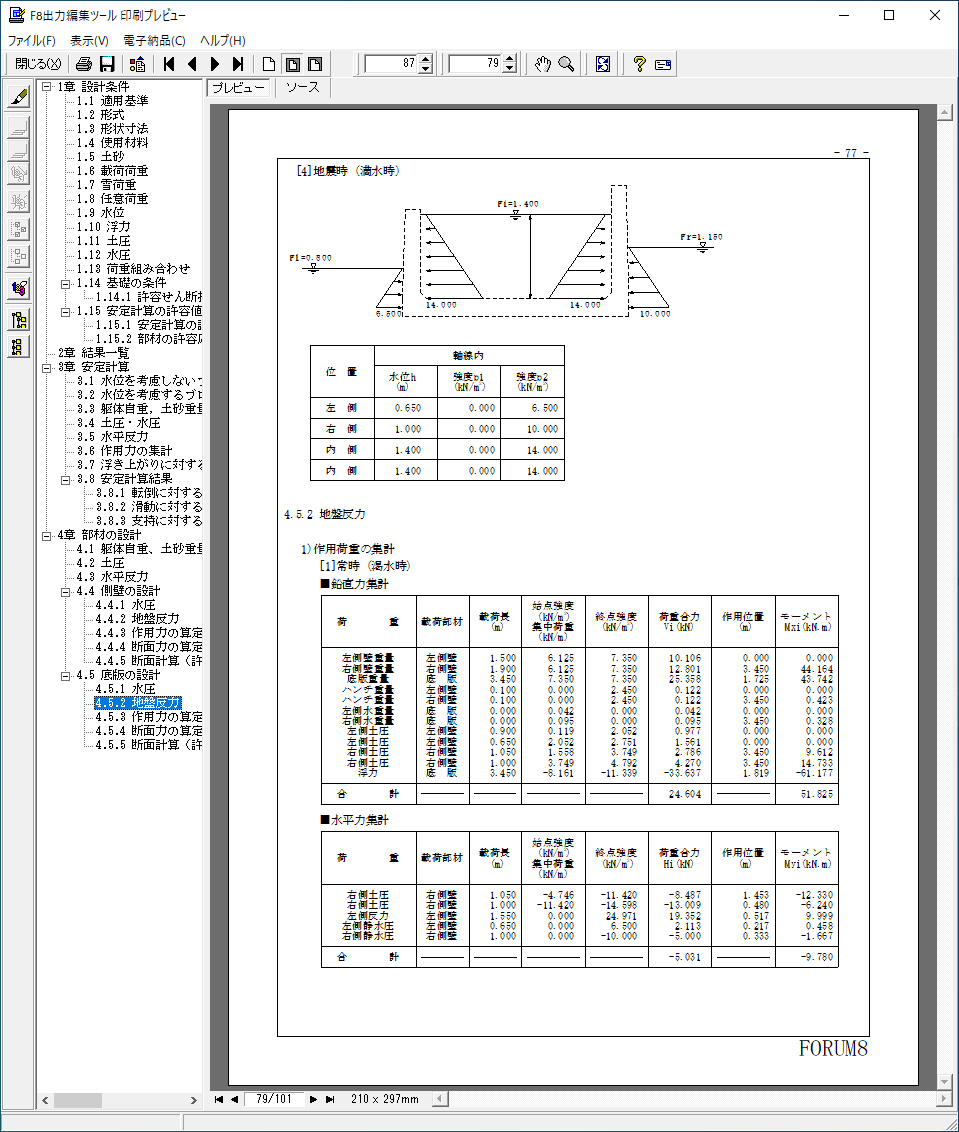
Task: Collapse the 1章 設計条件 tree node
Action: [47, 87]
